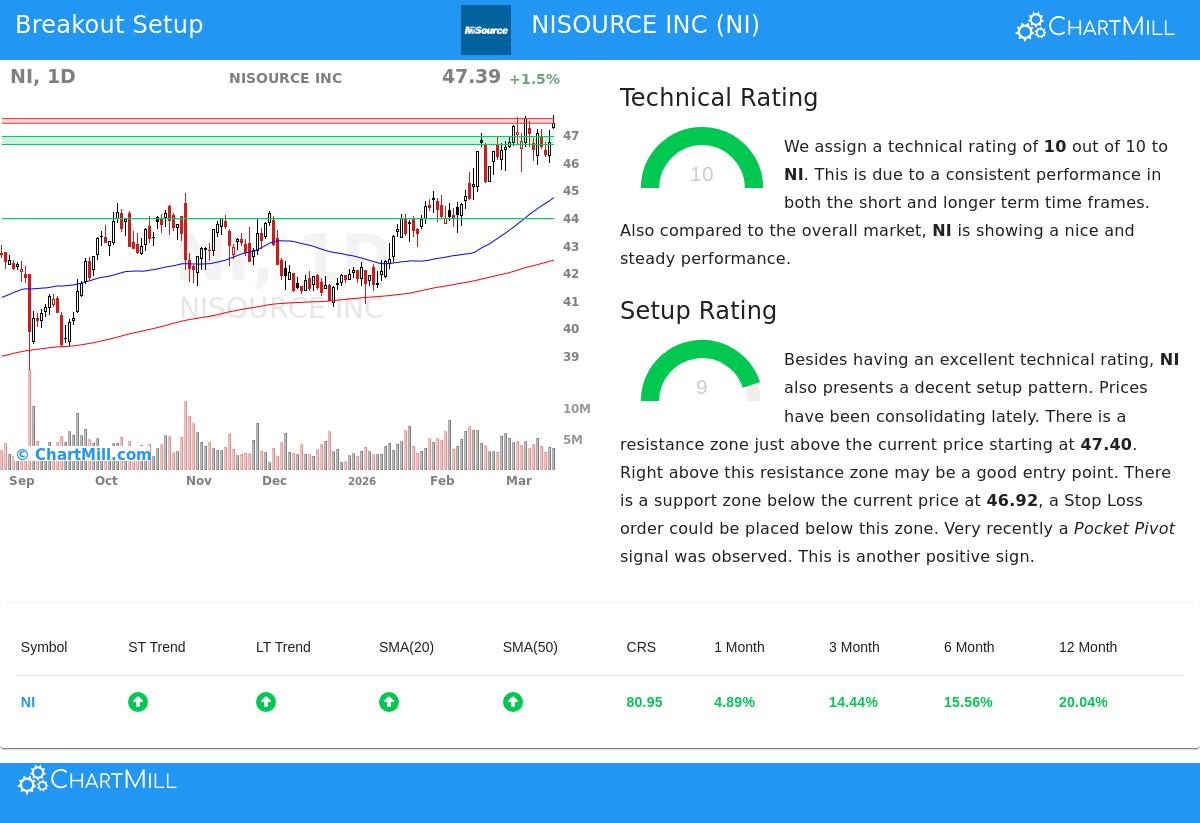The height and width of the screenshot is (823, 1200).
Task: Click the SMA(50) up-arrow icon
Action: pos(513,701)
